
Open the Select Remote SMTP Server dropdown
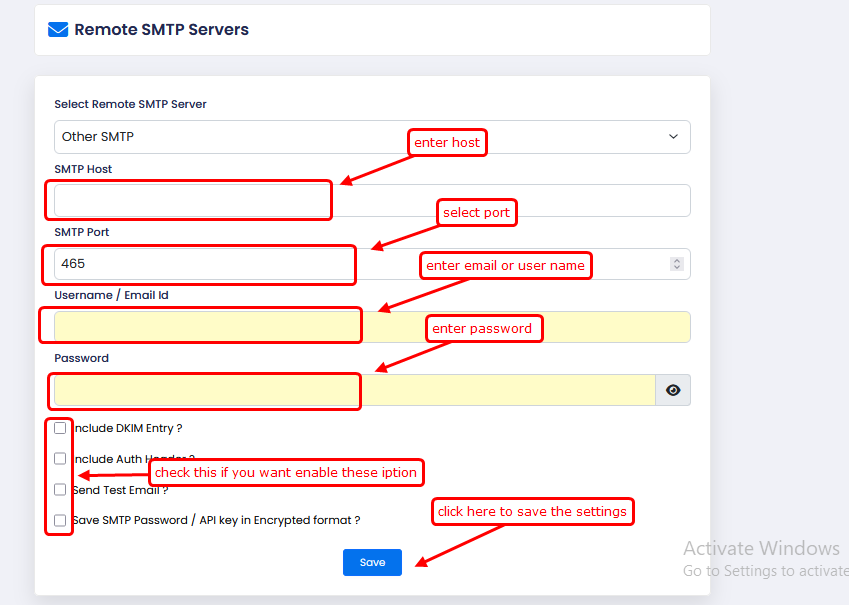(x=372, y=137)
